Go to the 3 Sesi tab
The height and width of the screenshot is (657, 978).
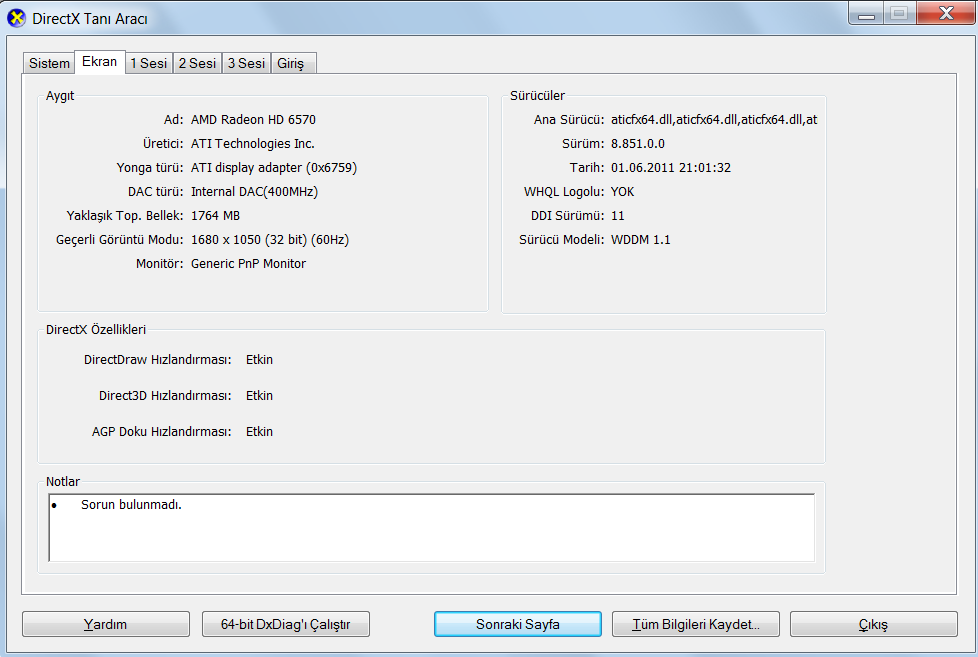246,63
